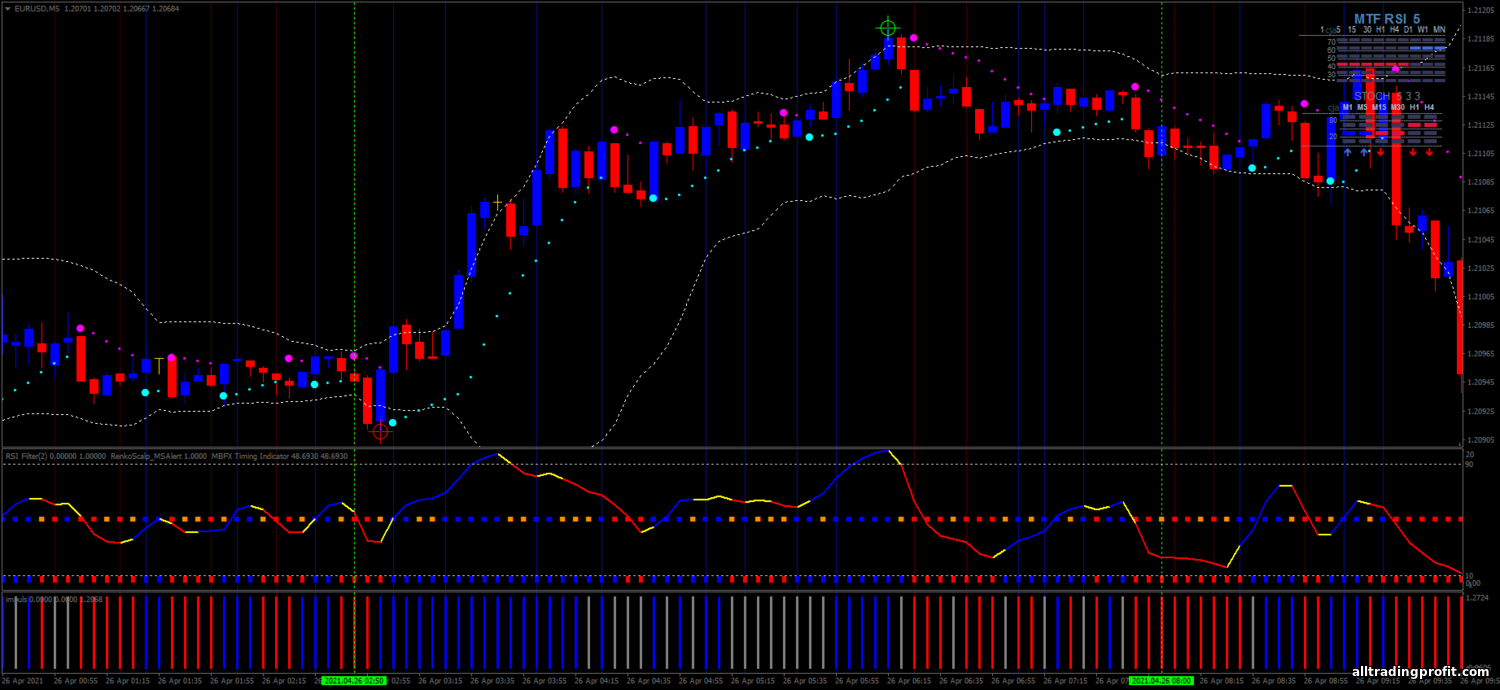This screenshot has height=690, width=1500.
Task: Click price level 1.21185 on the scale
Action: pyautogui.click(x=1481, y=39)
